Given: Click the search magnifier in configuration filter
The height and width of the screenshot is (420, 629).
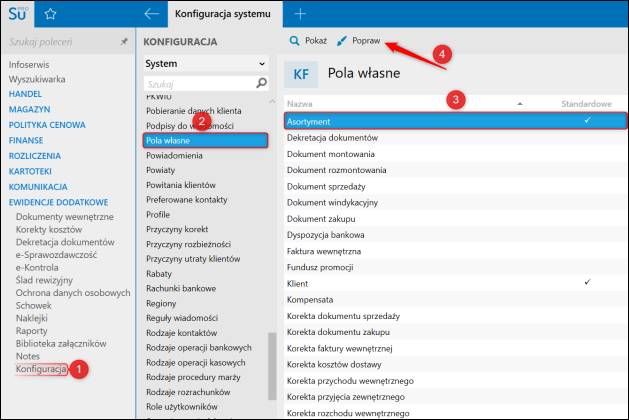Looking at the screenshot, I should pos(261,83).
